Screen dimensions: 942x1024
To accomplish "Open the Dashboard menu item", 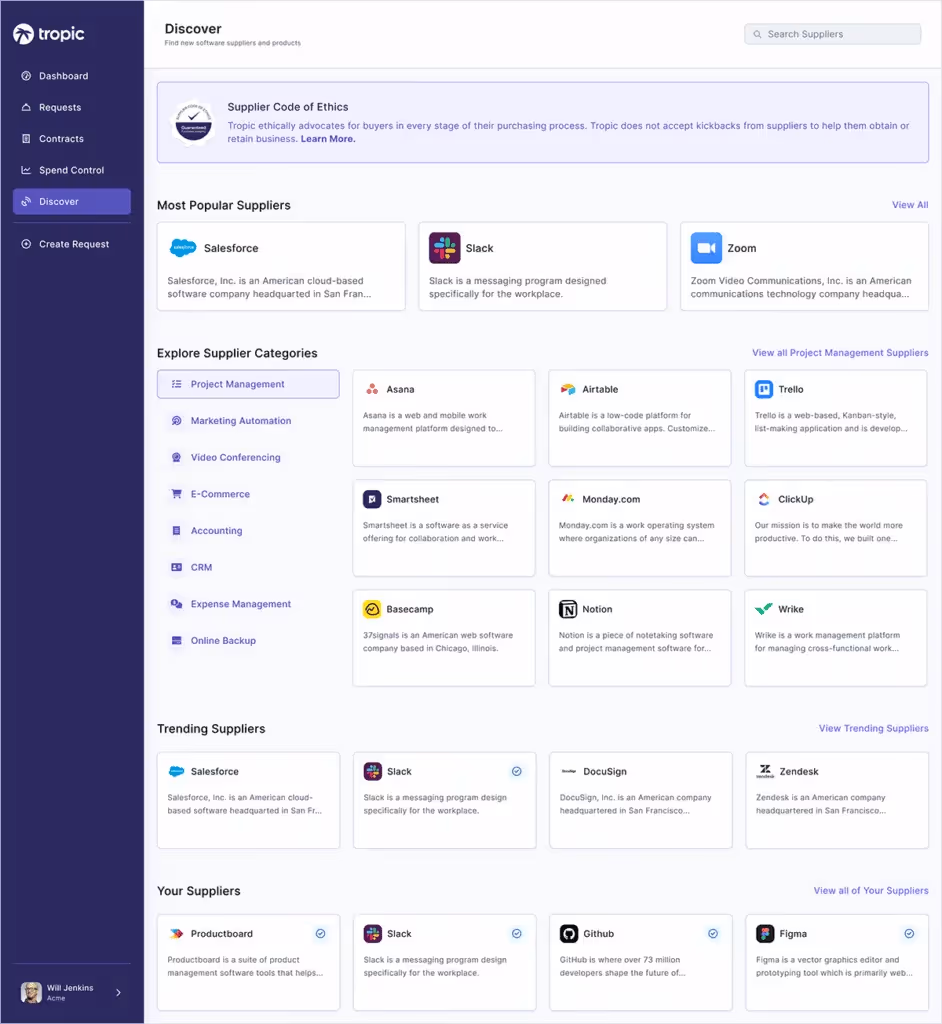I will click(72, 76).
